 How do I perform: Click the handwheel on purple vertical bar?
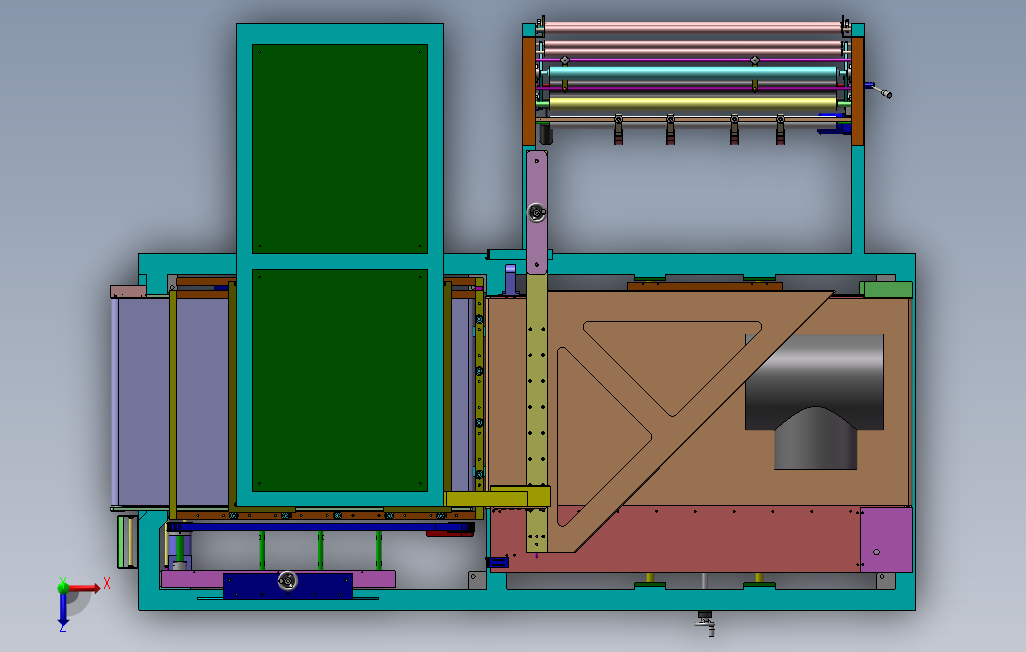click(537, 212)
